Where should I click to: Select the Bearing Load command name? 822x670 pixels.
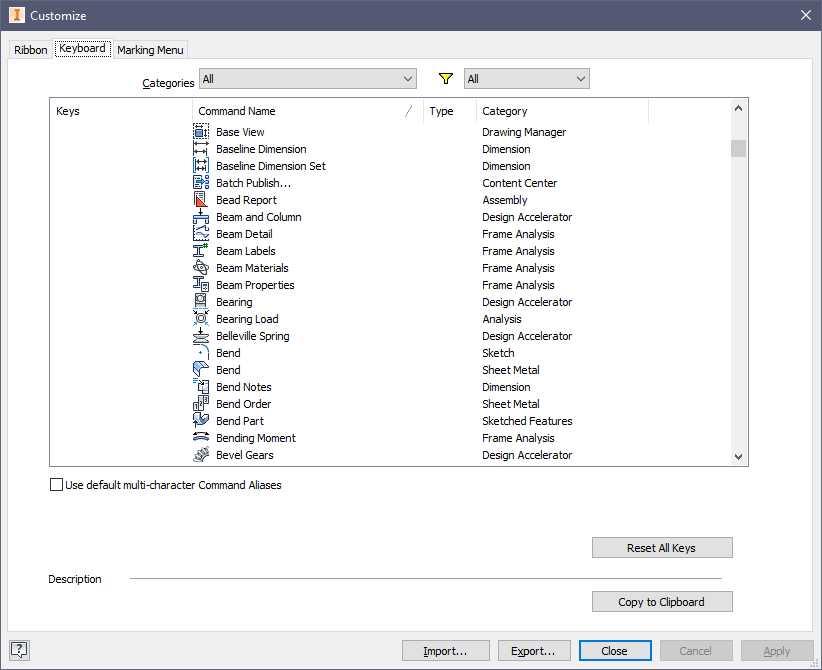pyautogui.click(x=247, y=319)
